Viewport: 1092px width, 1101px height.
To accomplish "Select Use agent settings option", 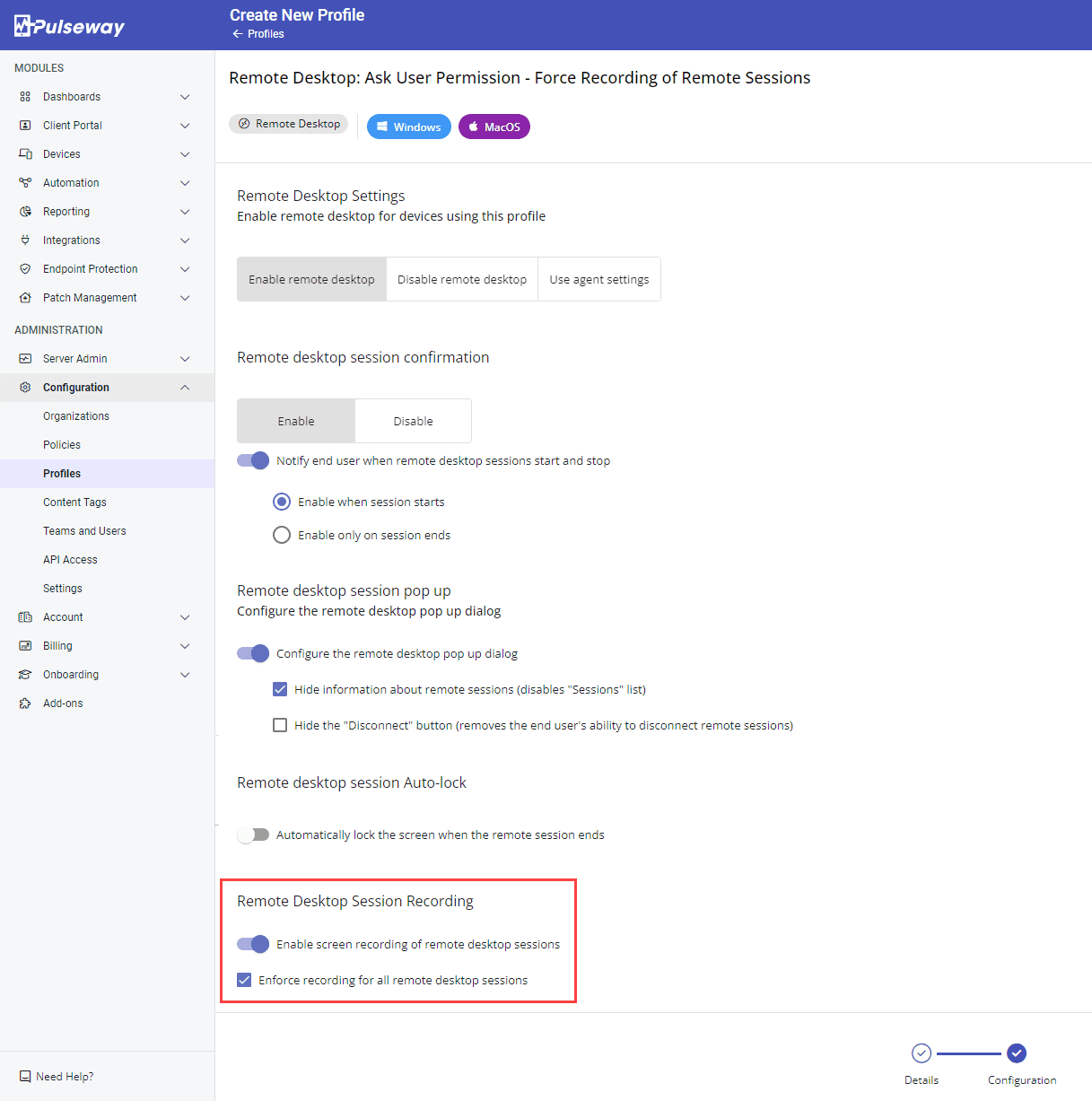I will [x=599, y=279].
